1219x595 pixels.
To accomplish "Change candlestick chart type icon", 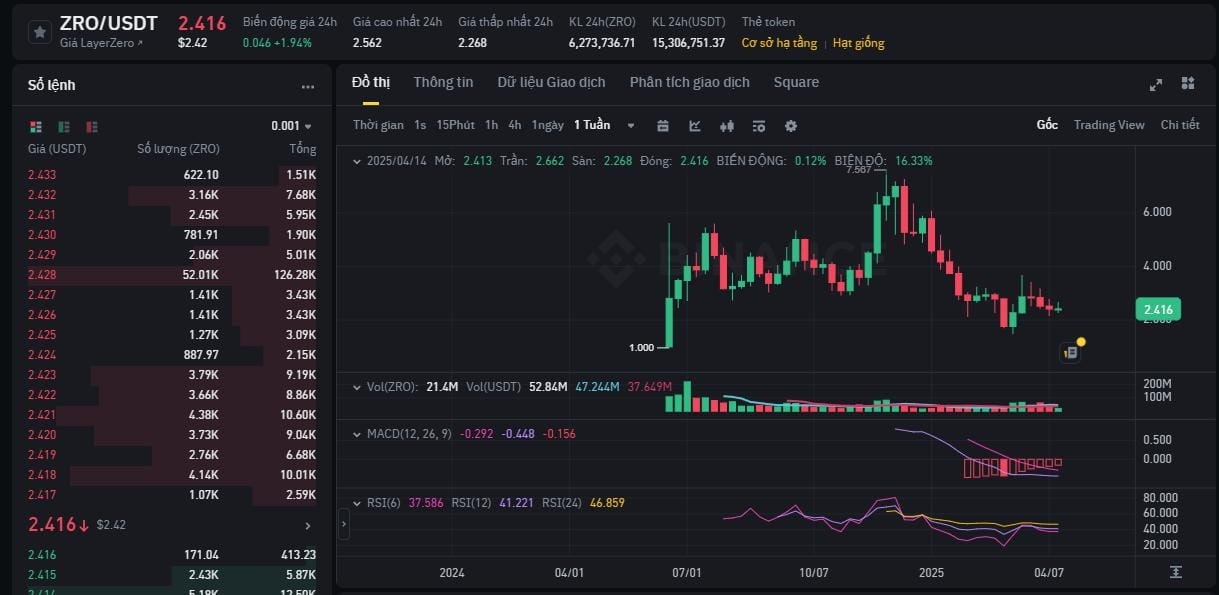I will pyautogui.click(x=727, y=126).
